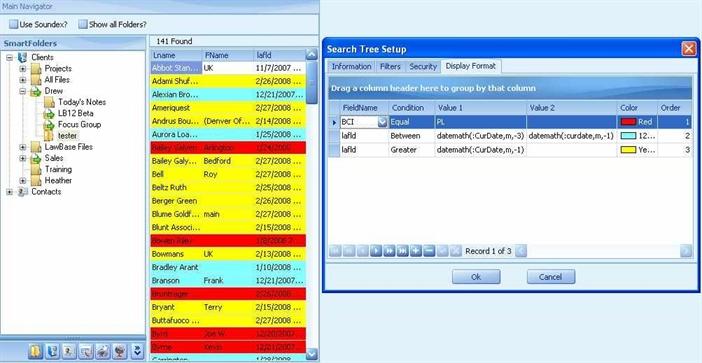Select the person icon in bottom navigation bar
The width and height of the screenshot is (702, 363).
69,351
